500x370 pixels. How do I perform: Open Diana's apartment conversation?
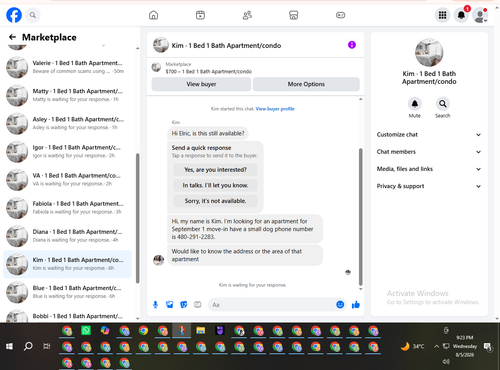67,236
